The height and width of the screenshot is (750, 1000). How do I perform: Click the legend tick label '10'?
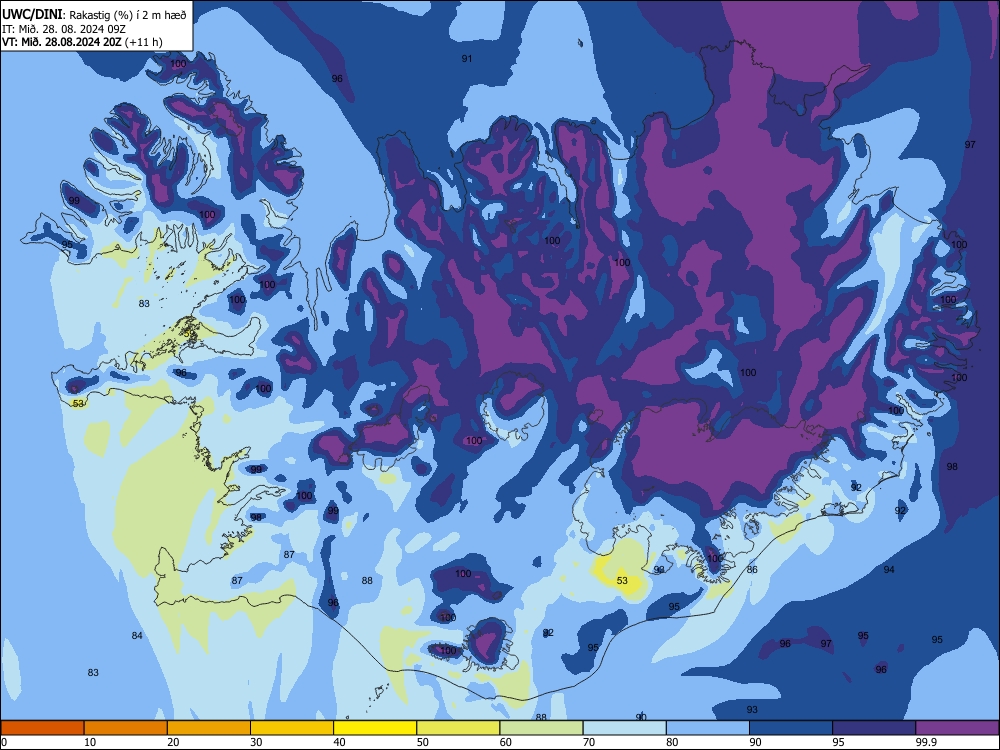tap(90, 742)
